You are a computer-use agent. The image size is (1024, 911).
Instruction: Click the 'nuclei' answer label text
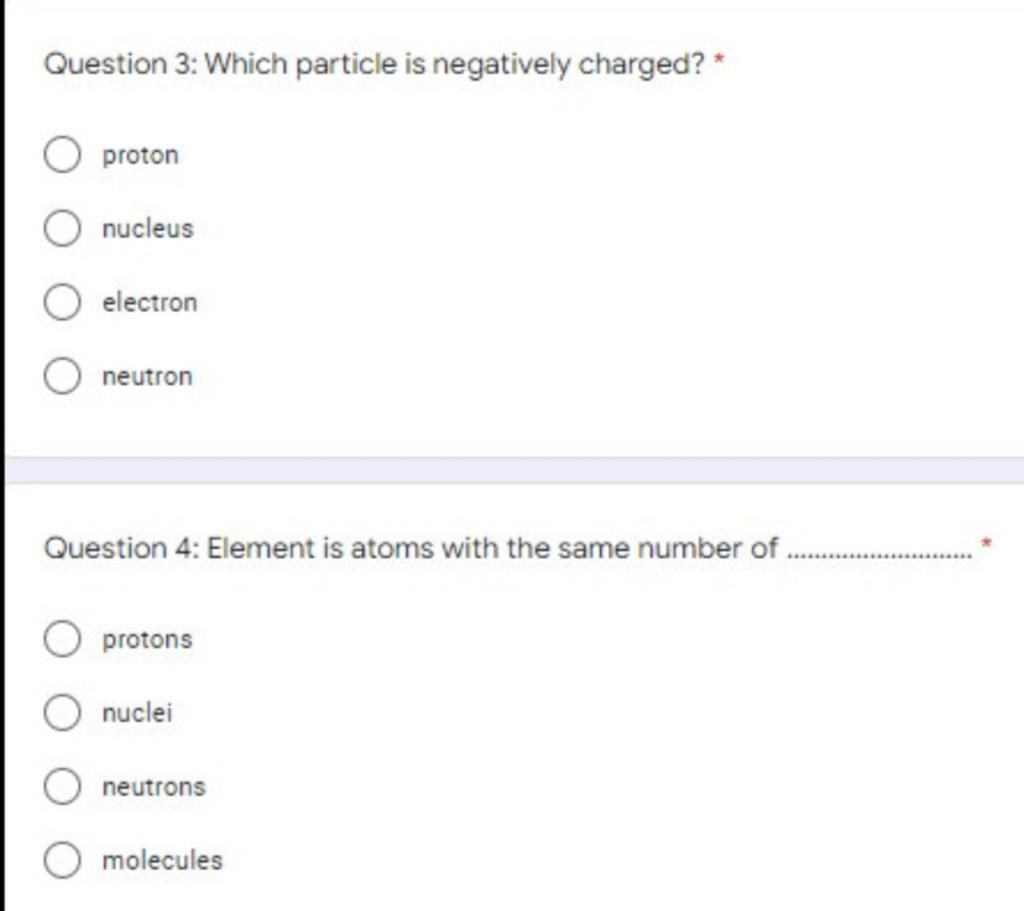coord(137,712)
